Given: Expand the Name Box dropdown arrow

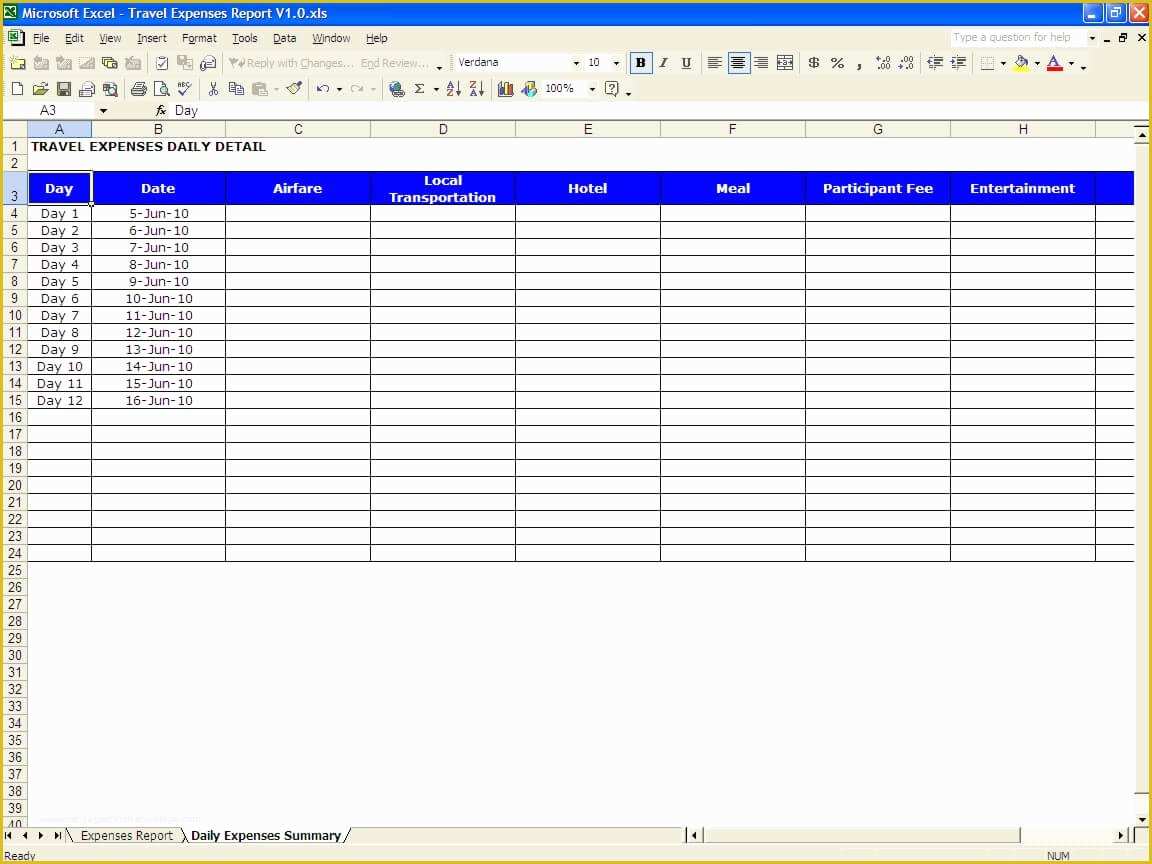Looking at the screenshot, I should (x=104, y=111).
